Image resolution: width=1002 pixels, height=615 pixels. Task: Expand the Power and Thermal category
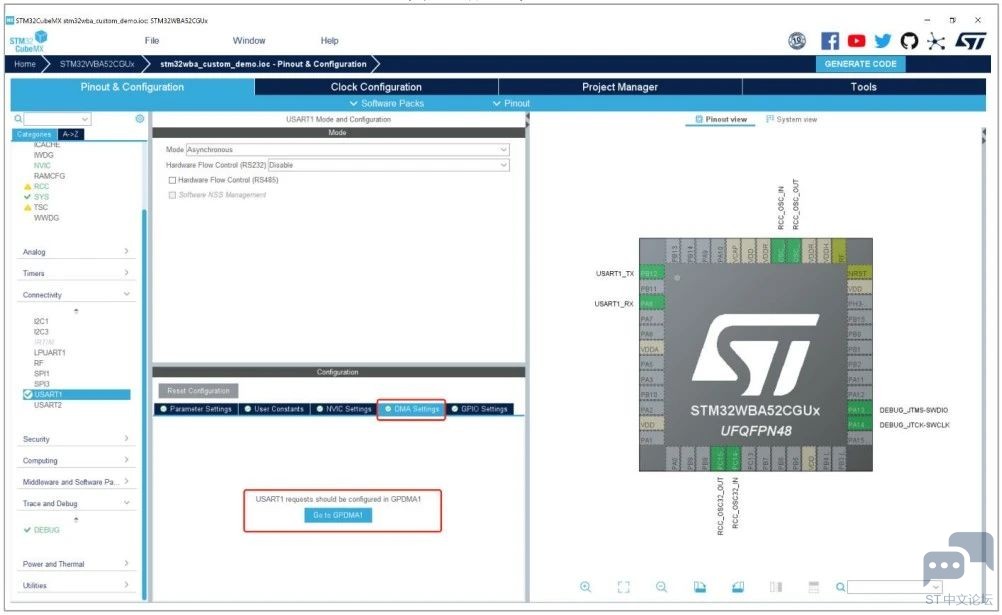(x=76, y=564)
